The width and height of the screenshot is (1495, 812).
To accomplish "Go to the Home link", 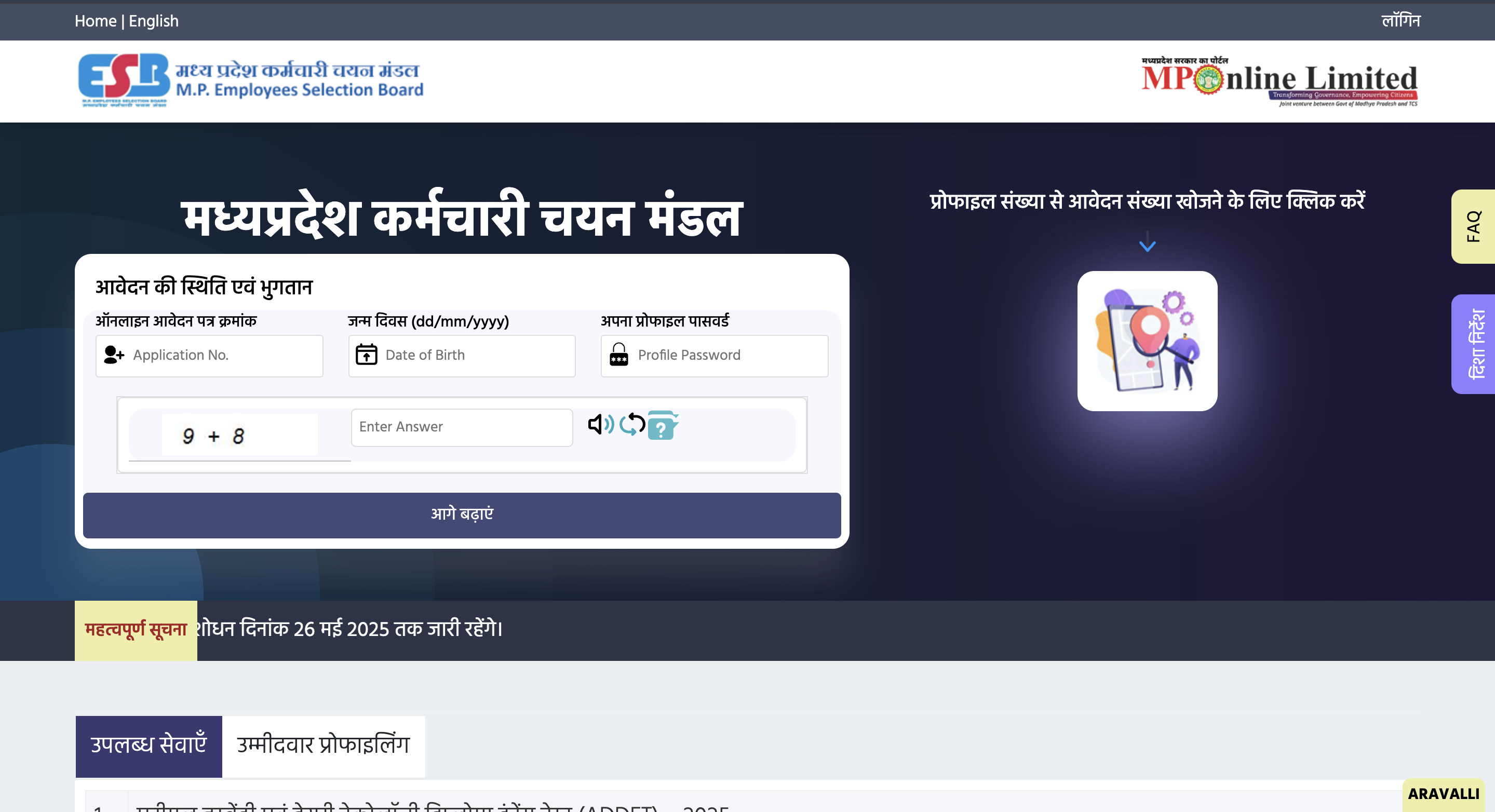I will 95,21.
